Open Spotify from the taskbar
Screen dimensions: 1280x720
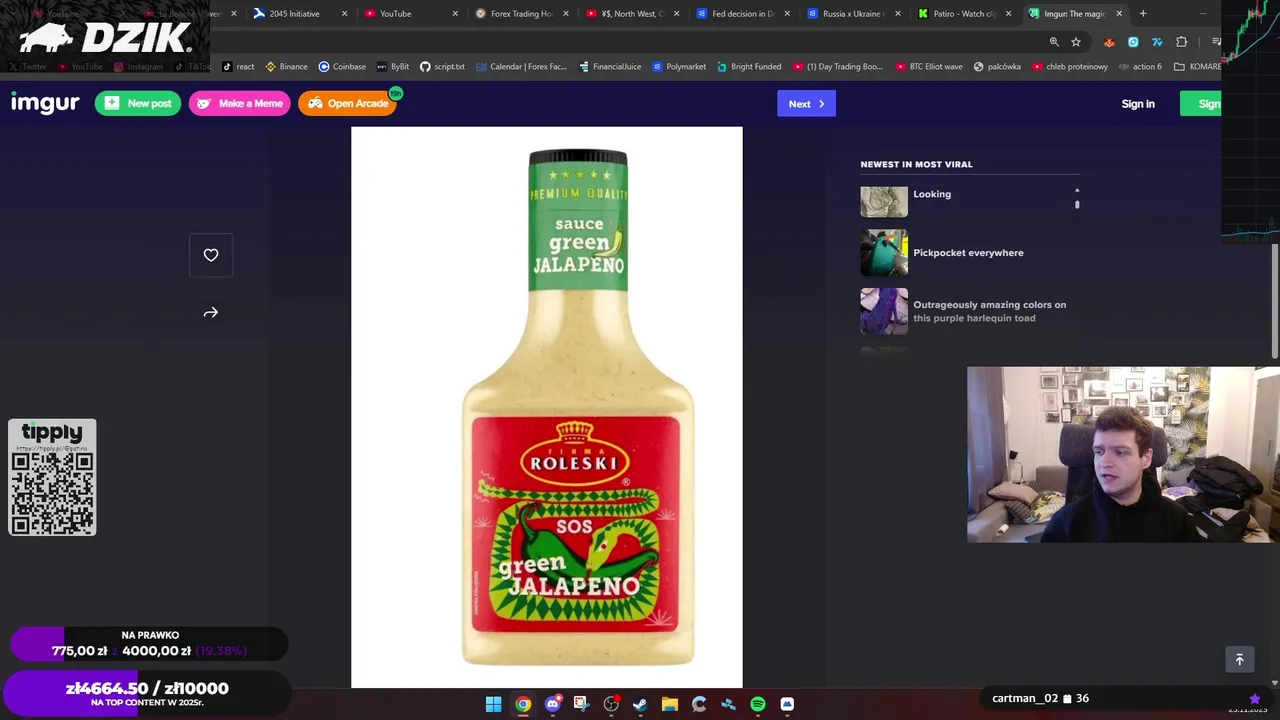[x=758, y=704]
